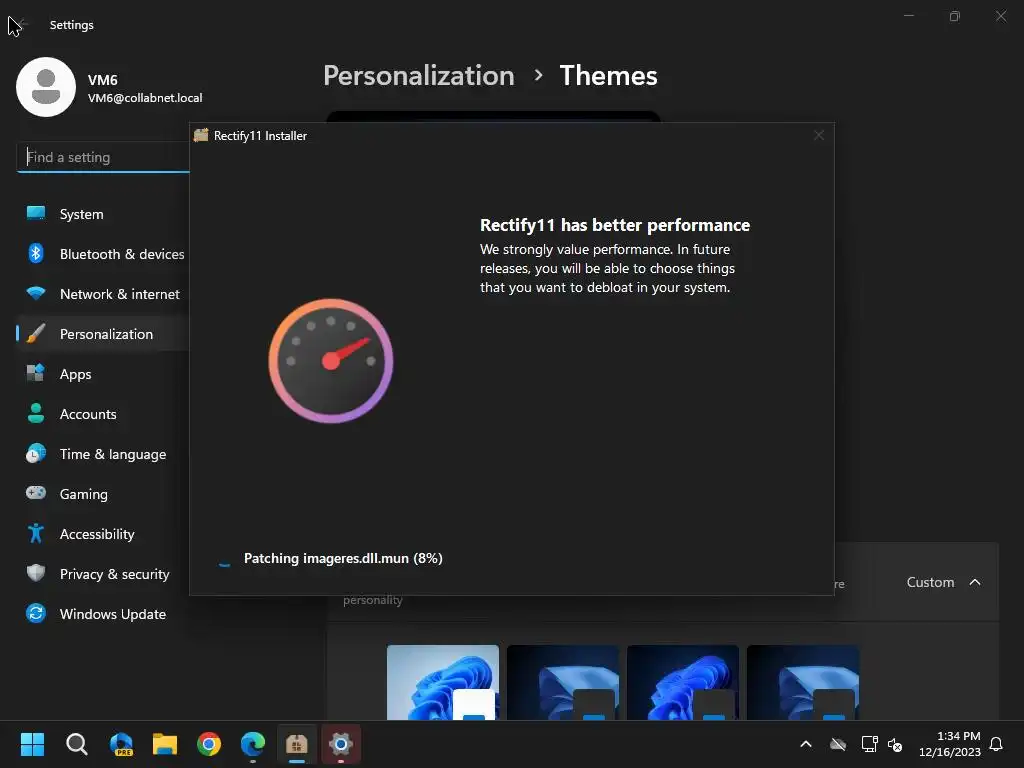Select Personalization in the sidebar
The image size is (1024, 768).
click(x=103, y=334)
